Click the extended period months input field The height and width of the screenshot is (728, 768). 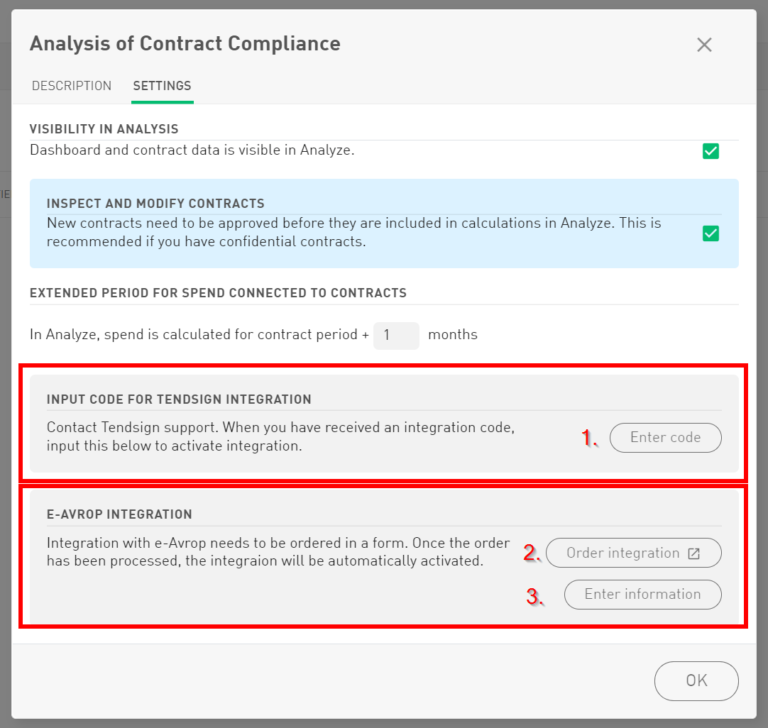[396, 335]
